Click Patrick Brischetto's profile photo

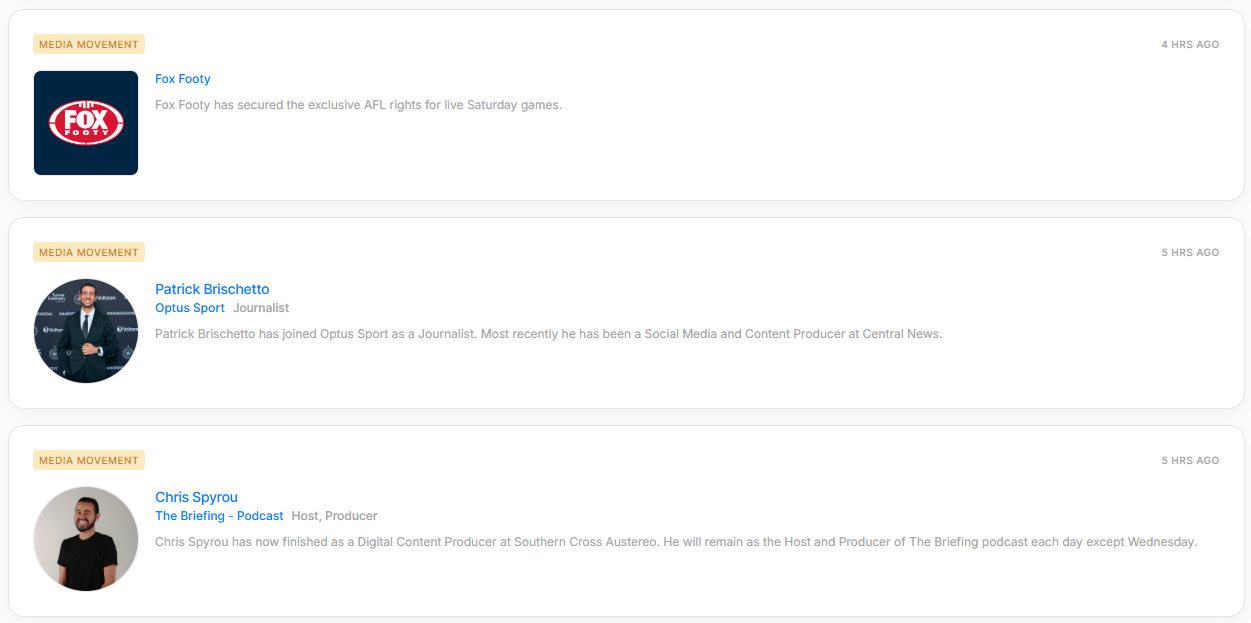click(x=86, y=331)
